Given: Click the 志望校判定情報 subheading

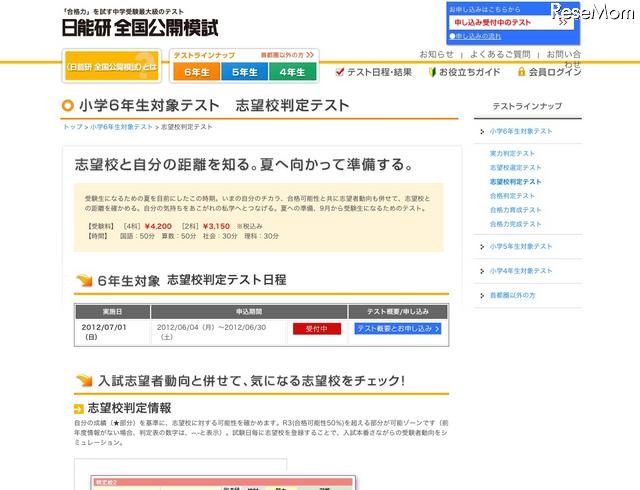Looking at the screenshot, I should pos(129,408).
